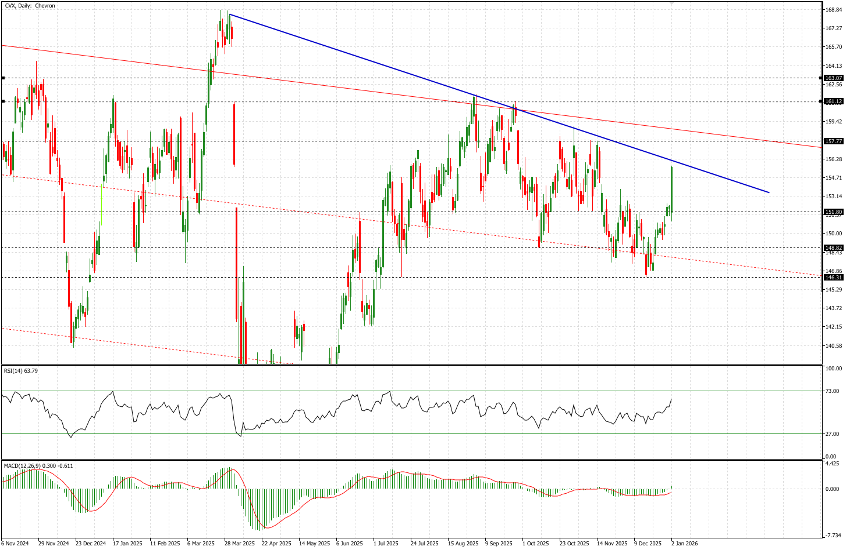Select the 148.82 price level tag
The image size is (850, 550).
834,247
